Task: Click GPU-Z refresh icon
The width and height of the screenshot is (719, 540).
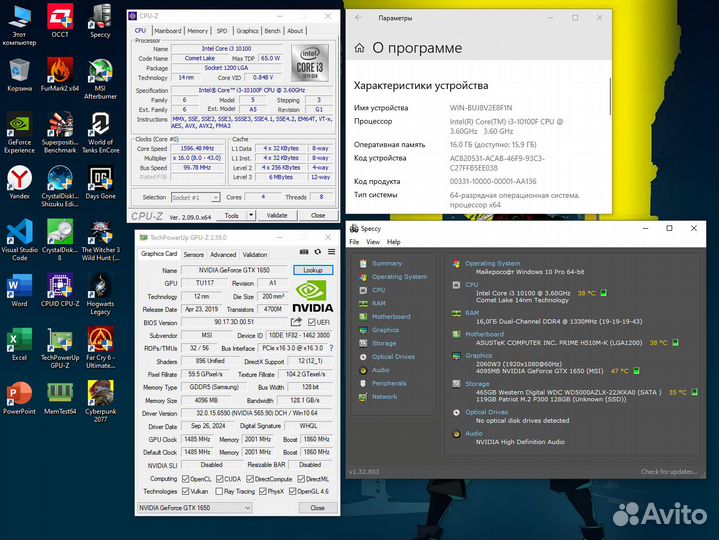Action: click(318, 252)
